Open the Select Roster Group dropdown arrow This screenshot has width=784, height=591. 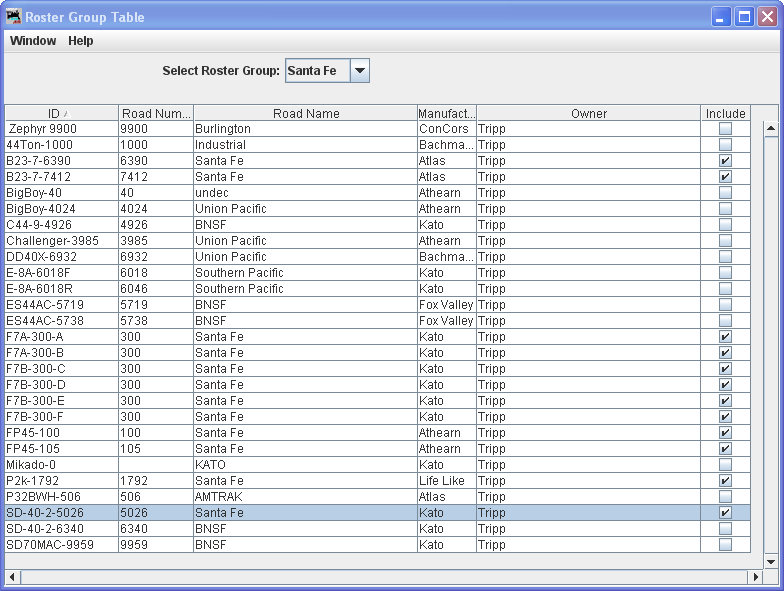pos(360,71)
